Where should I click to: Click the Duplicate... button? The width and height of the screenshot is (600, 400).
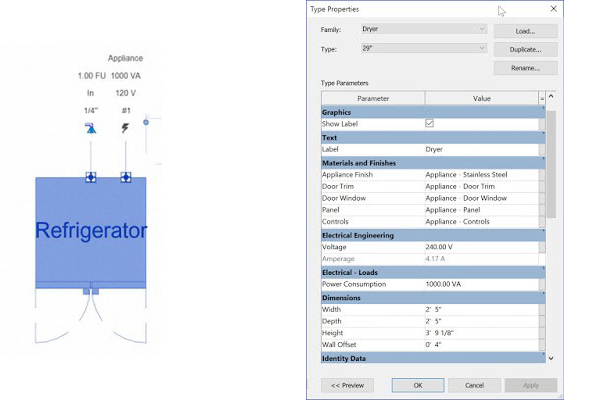525,49
